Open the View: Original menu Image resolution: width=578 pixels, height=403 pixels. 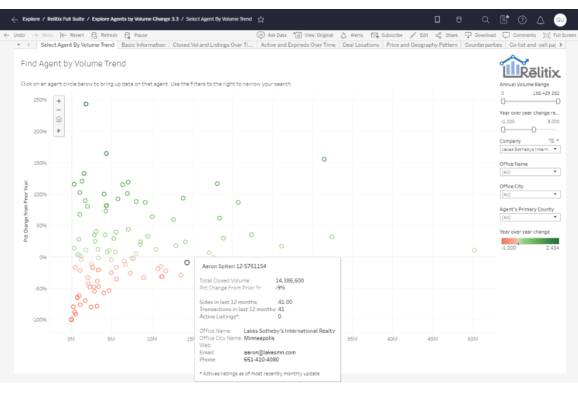coord(313,35)
